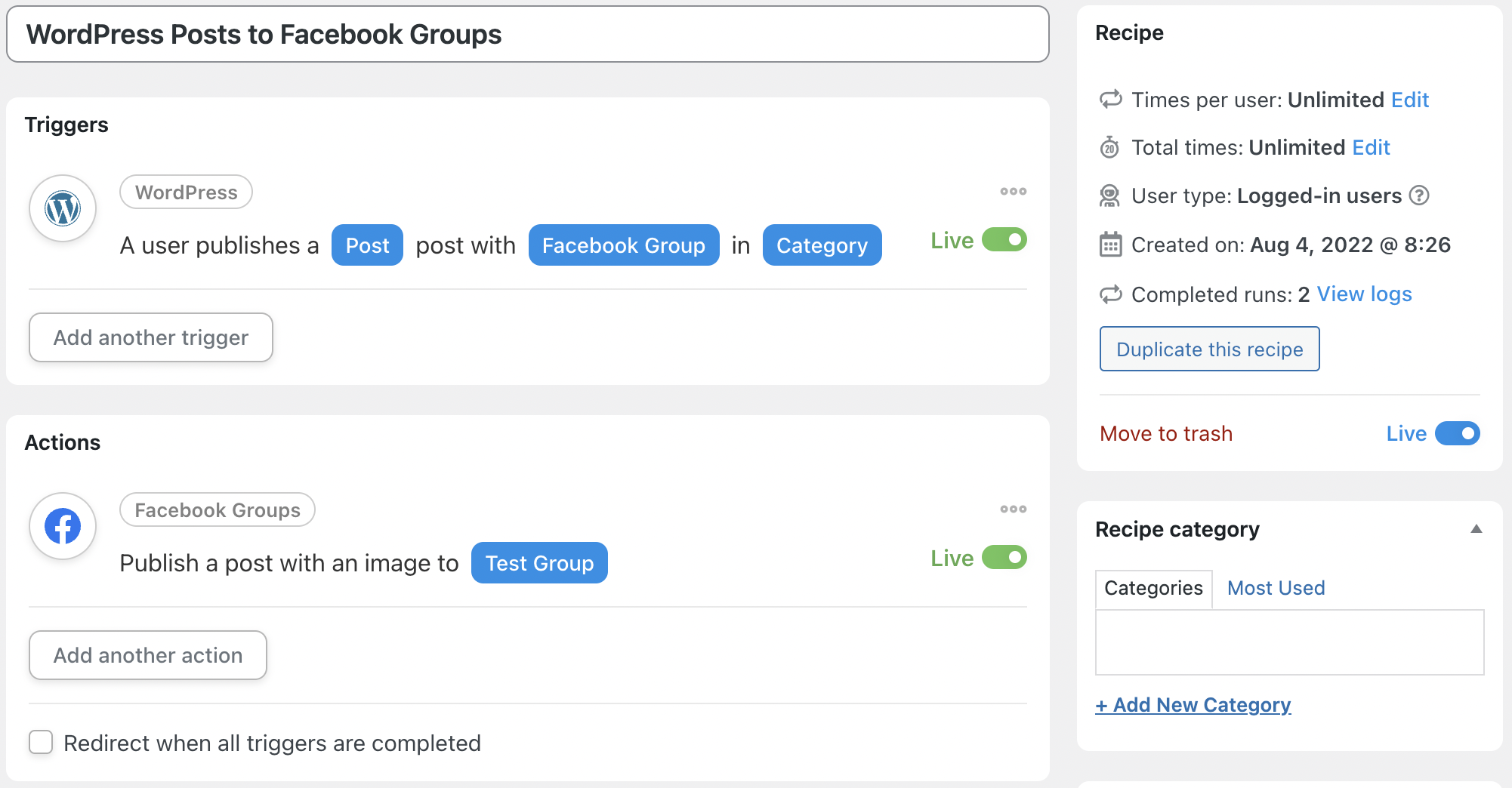Image resolution: width=1512 pixels, height=788 pixels.
Task: Collapse the Recipe category panel
Action: coord(1476,529)
